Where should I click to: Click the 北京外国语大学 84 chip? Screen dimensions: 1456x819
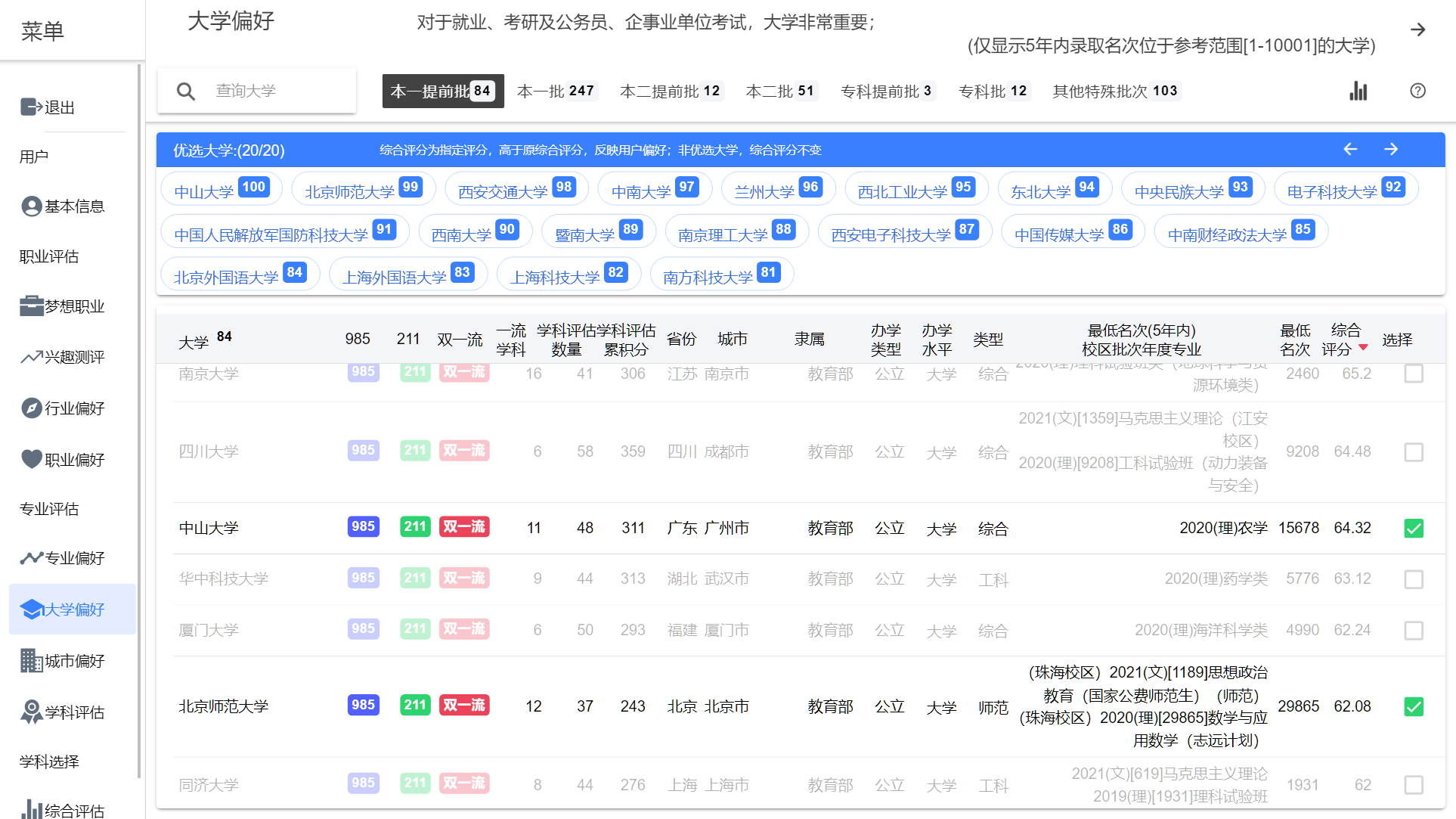[240, 275]
